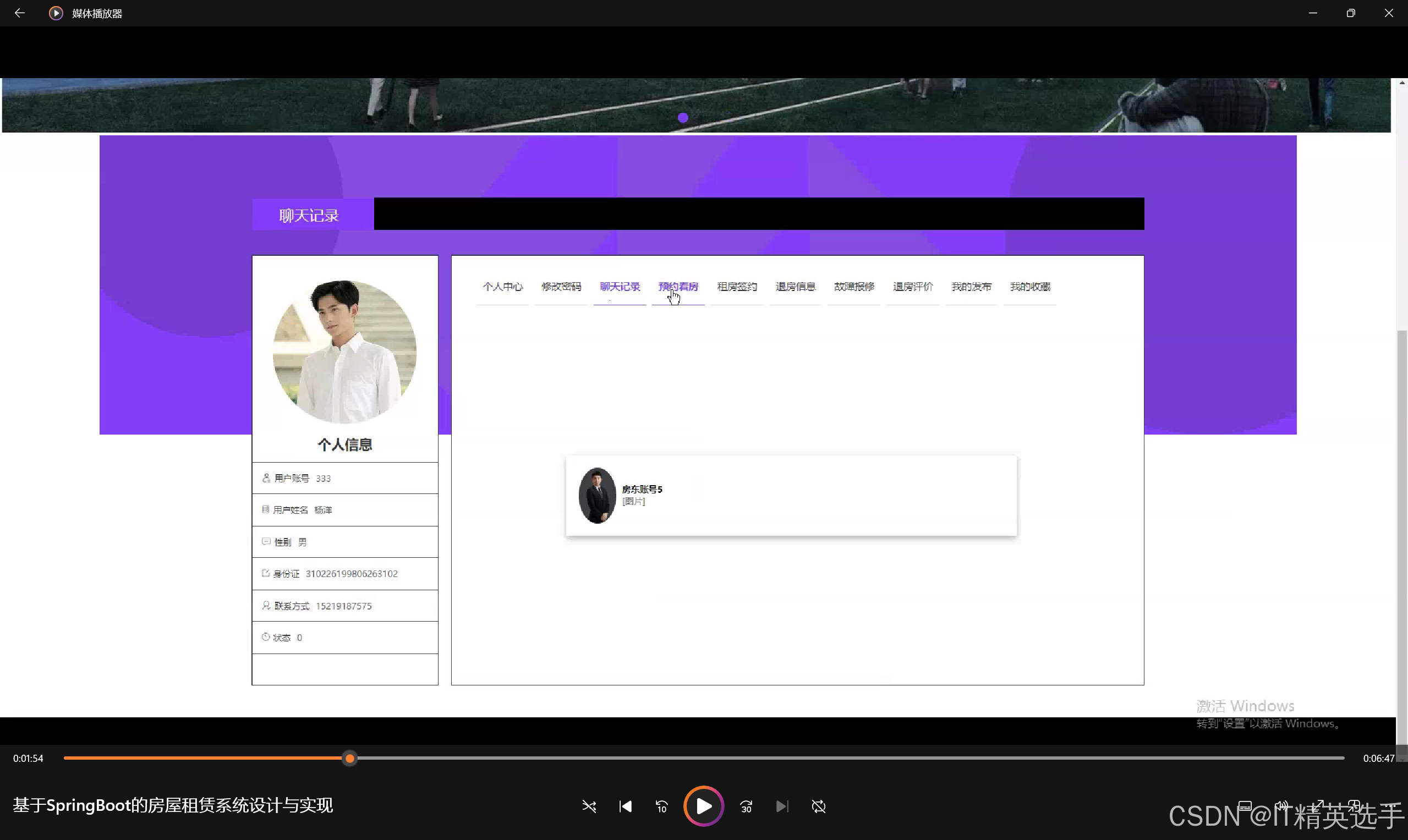Toggle shuffle mode off or on
Image resolution: width=1408 pixels, height=840 pixels.
[x=589, y=806]
